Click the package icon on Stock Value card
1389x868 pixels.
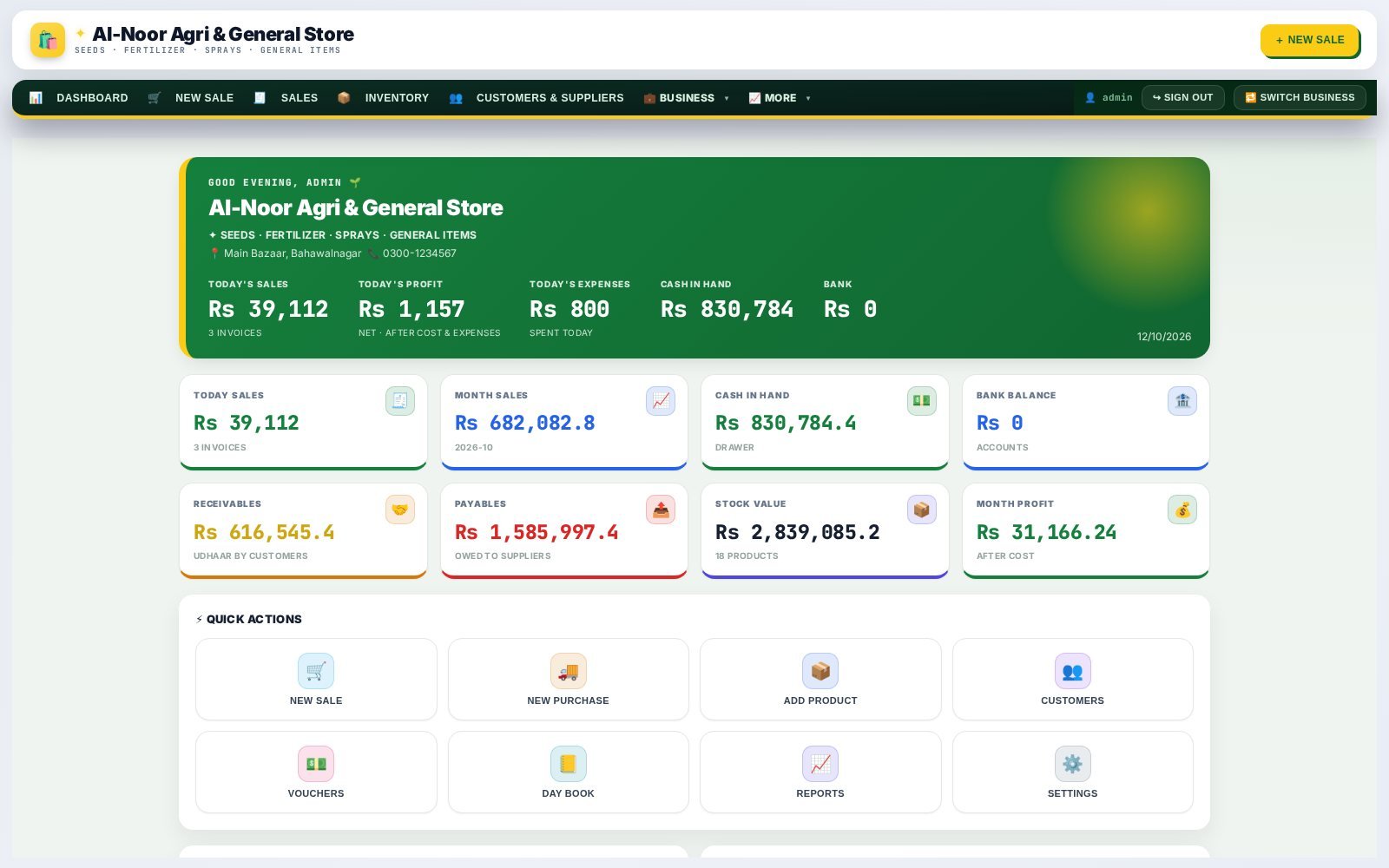click(x=922, y=510)
